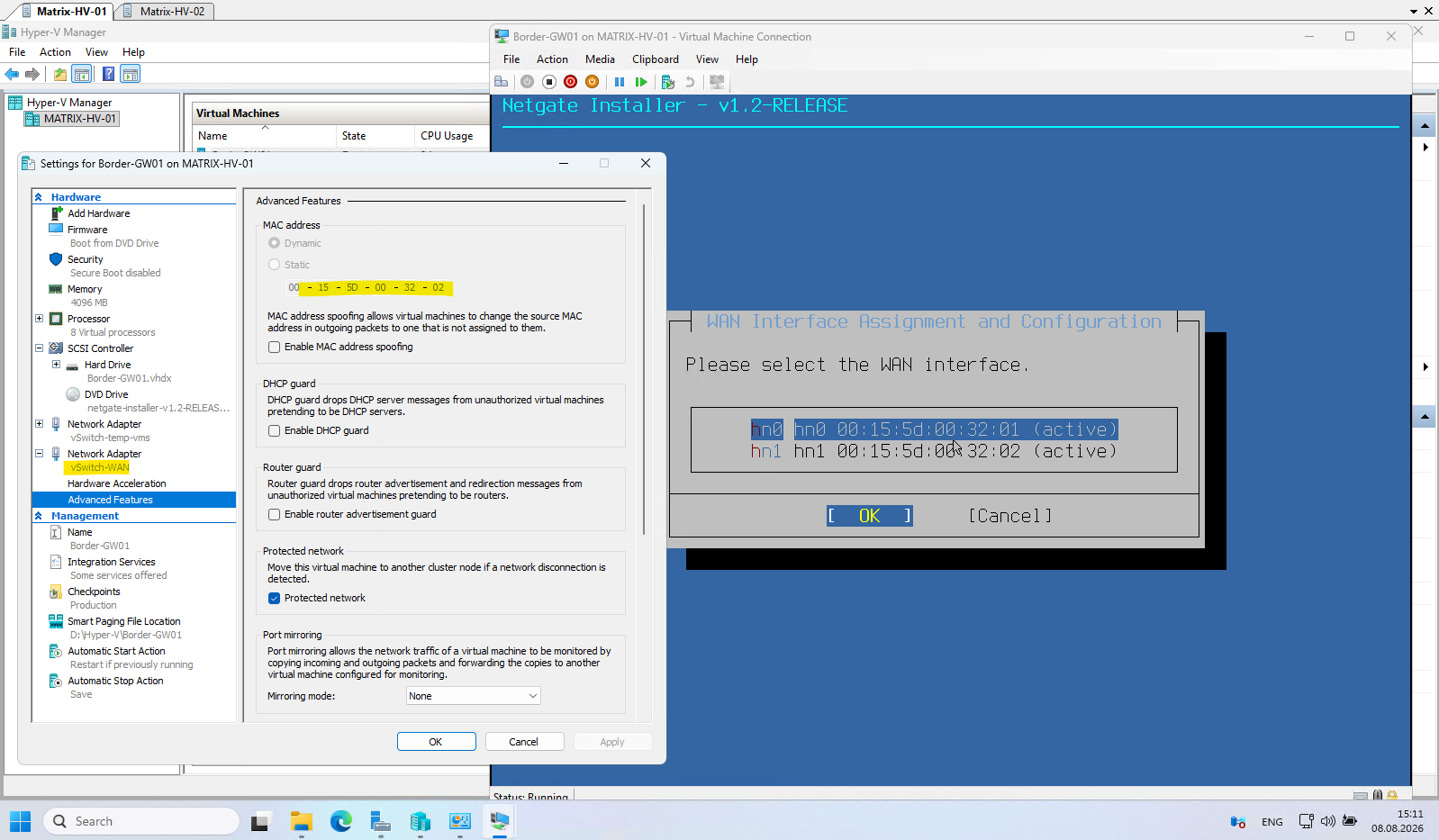
Task: Open Help from the blue question mark icon
Action: 108,74
